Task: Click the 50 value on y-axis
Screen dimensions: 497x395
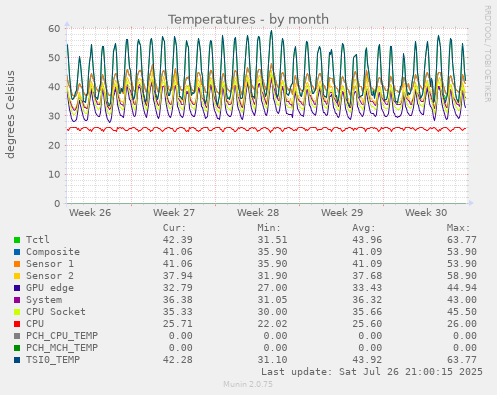Action: 54,58
